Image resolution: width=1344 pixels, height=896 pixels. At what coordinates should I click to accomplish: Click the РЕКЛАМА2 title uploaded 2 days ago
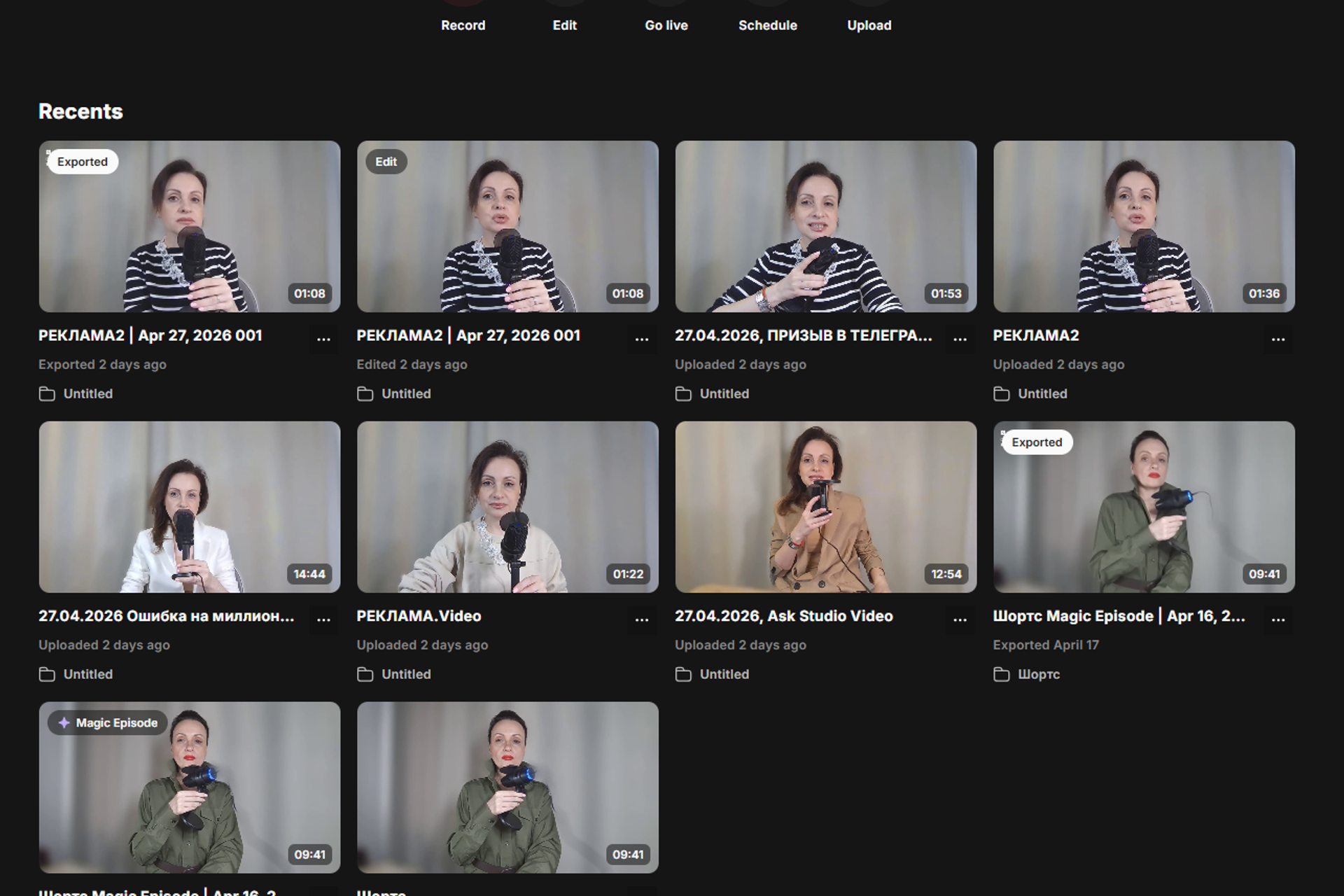pyautogui.click(x=1036, y=335)
